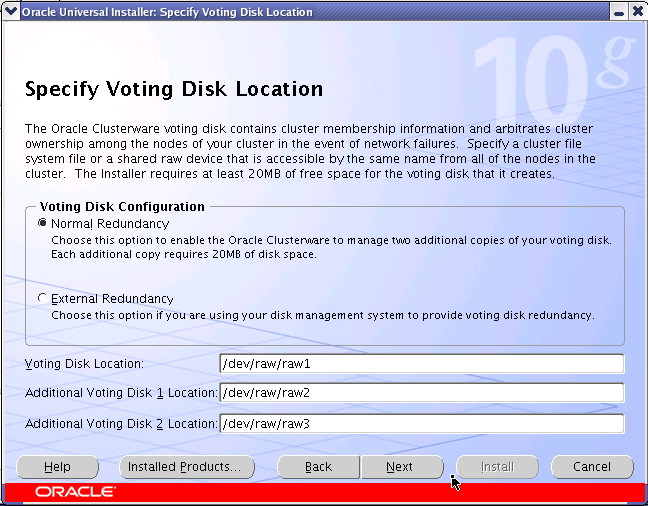Proceed with the Next button
The image size is (648, 506).
click(x=402, y=467)
